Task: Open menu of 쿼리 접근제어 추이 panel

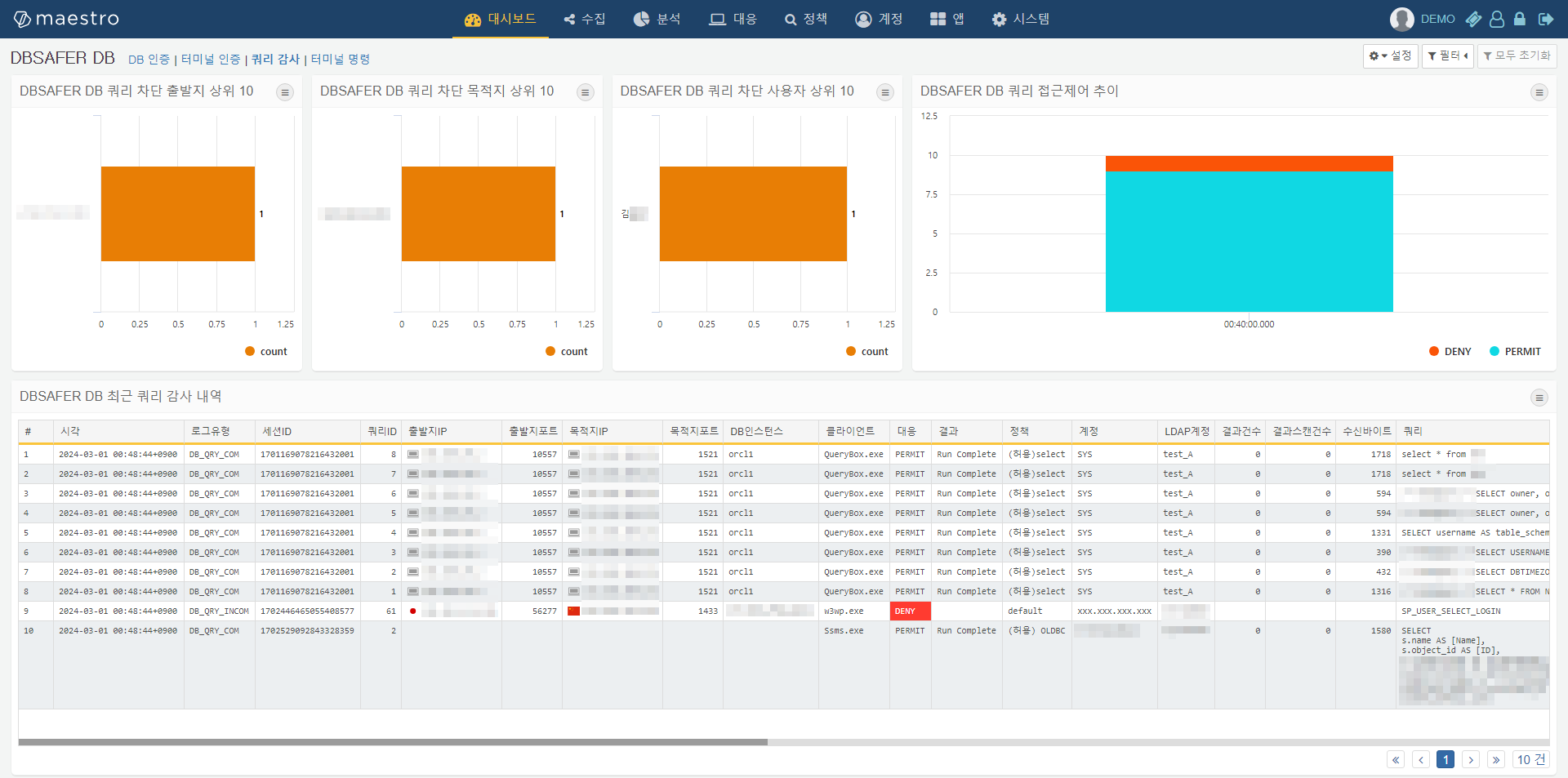Action: (1539, 92)
